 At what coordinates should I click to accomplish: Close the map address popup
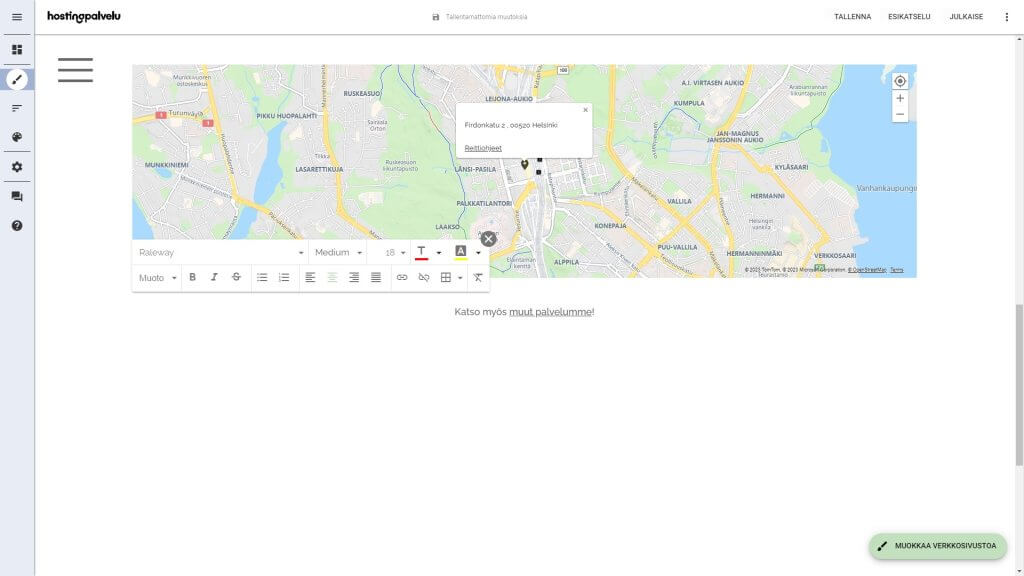point(585,110)
